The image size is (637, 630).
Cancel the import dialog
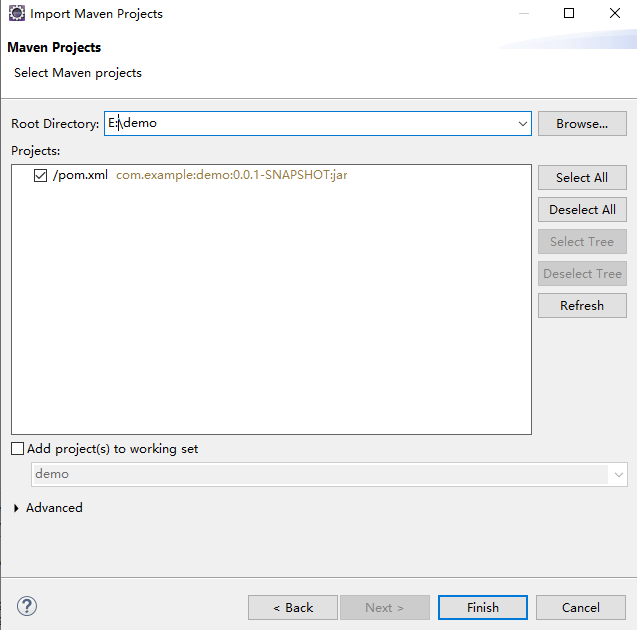(580, 607)
